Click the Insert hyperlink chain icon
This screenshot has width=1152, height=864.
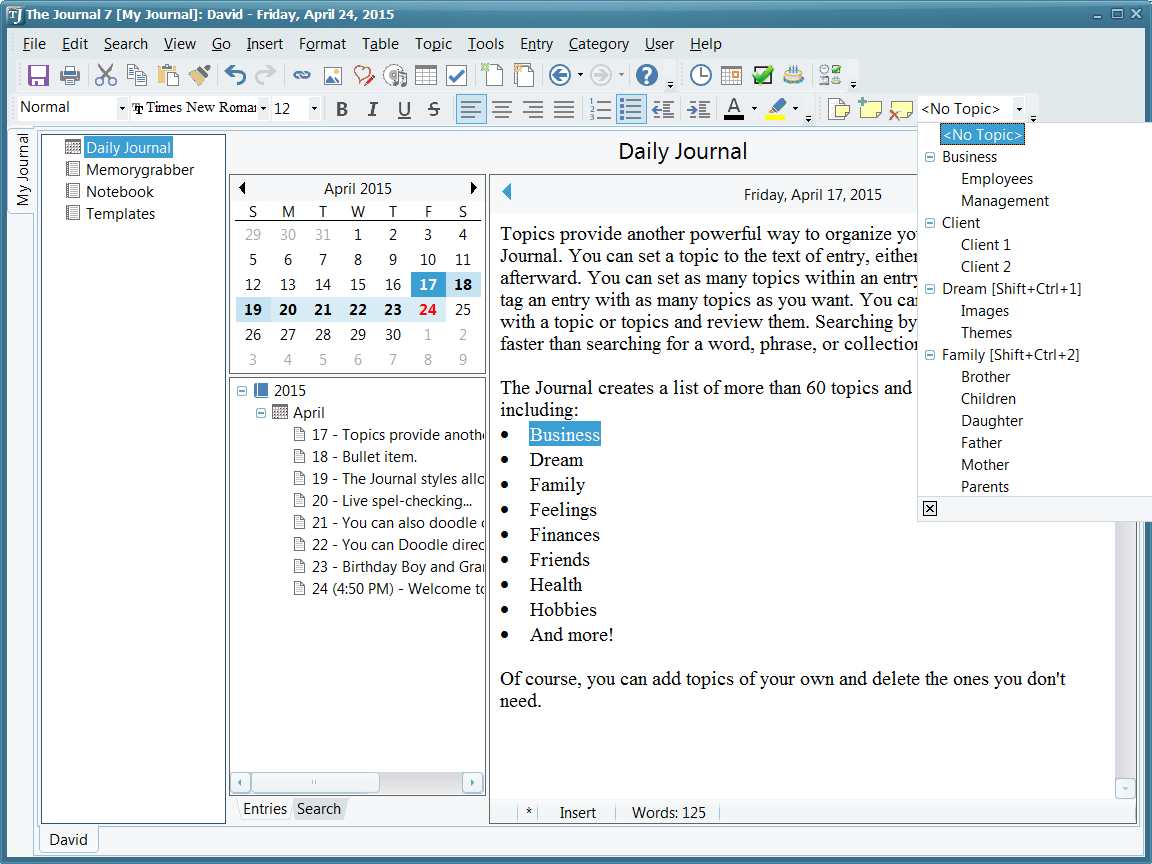point(301,75)
